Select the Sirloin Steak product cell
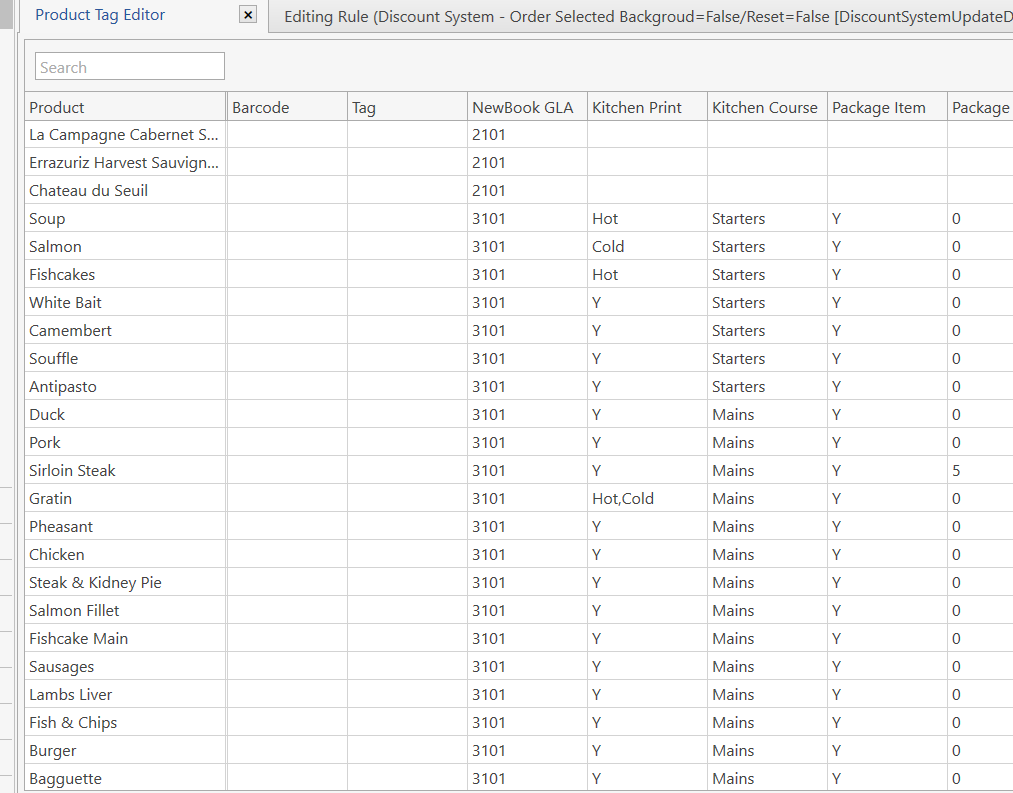The image size is (1013, 793). [x=126, y=471]
